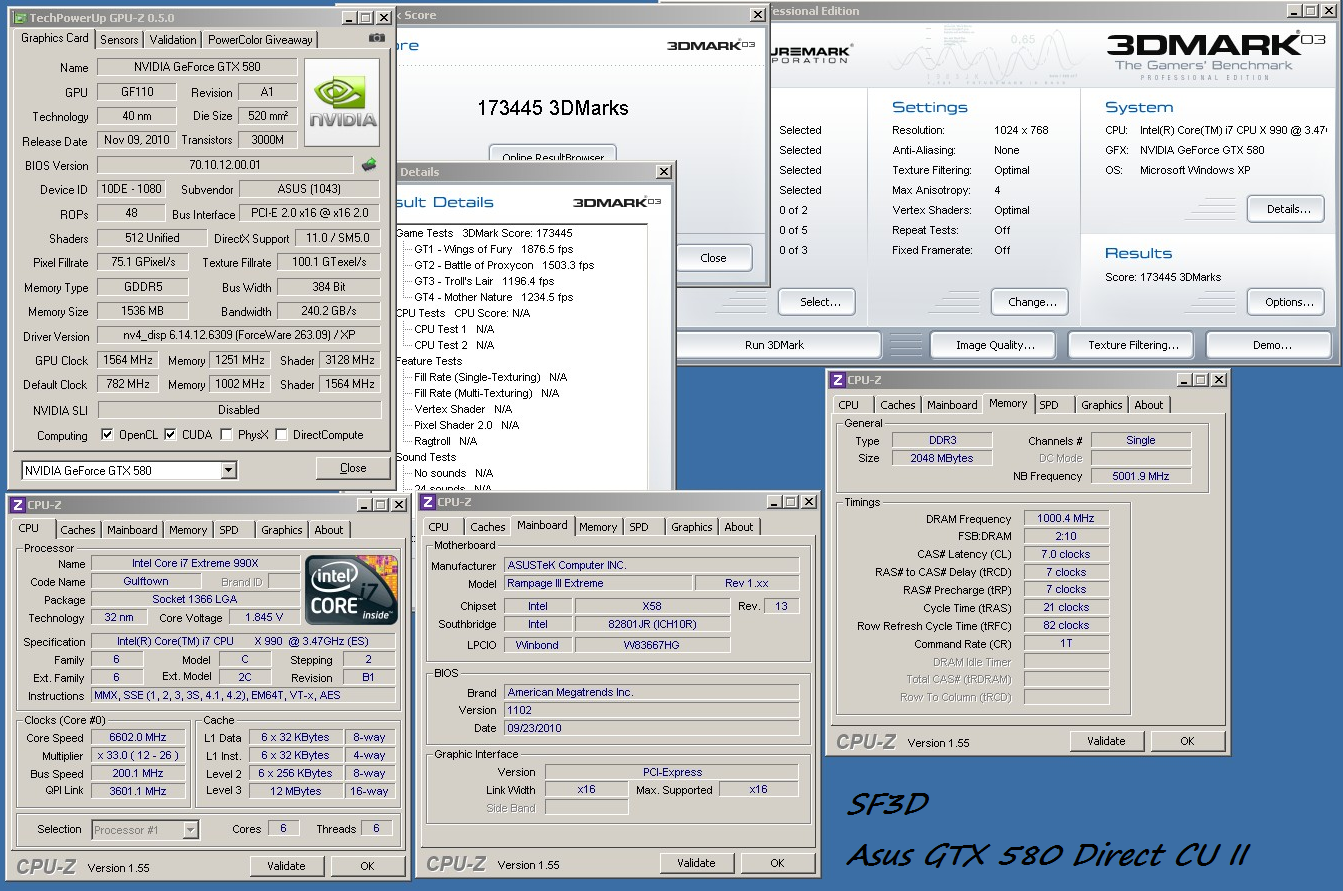Select the Graphics Card tab in GPU-Z
Screen dimensions: 1343x891
[55, 38]
